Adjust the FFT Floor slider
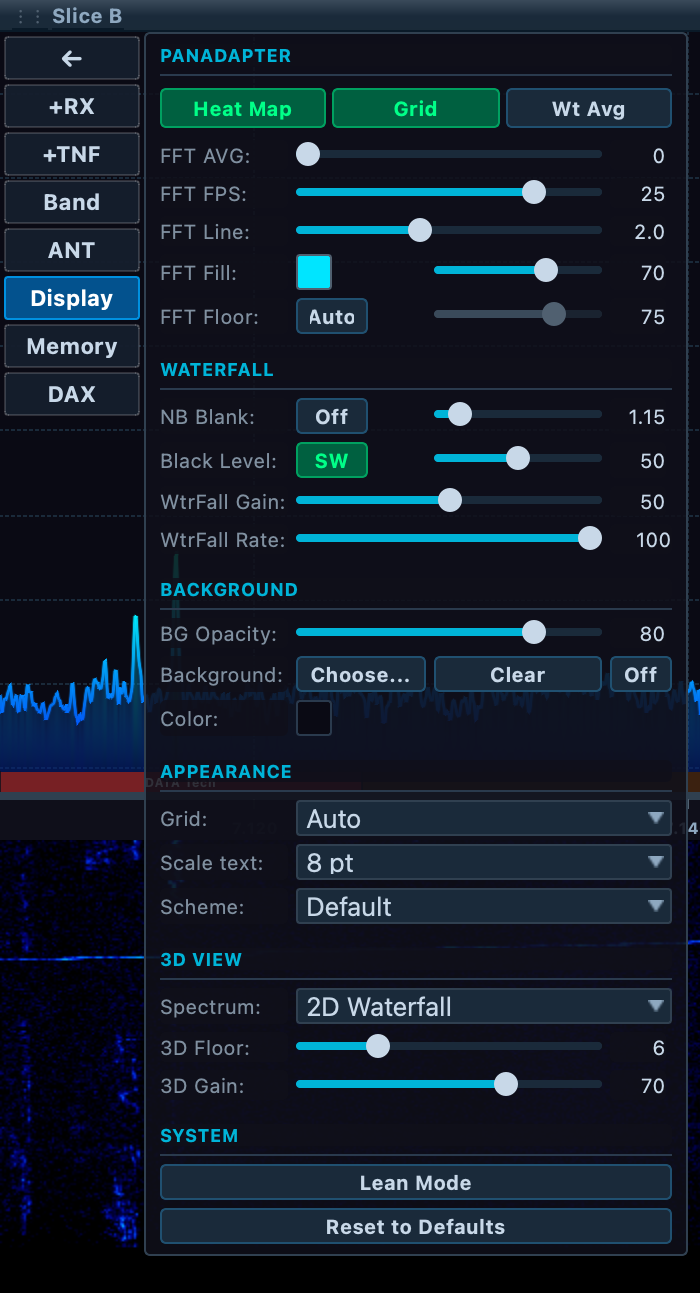The image size is (700, 1293). click(518, 315)
